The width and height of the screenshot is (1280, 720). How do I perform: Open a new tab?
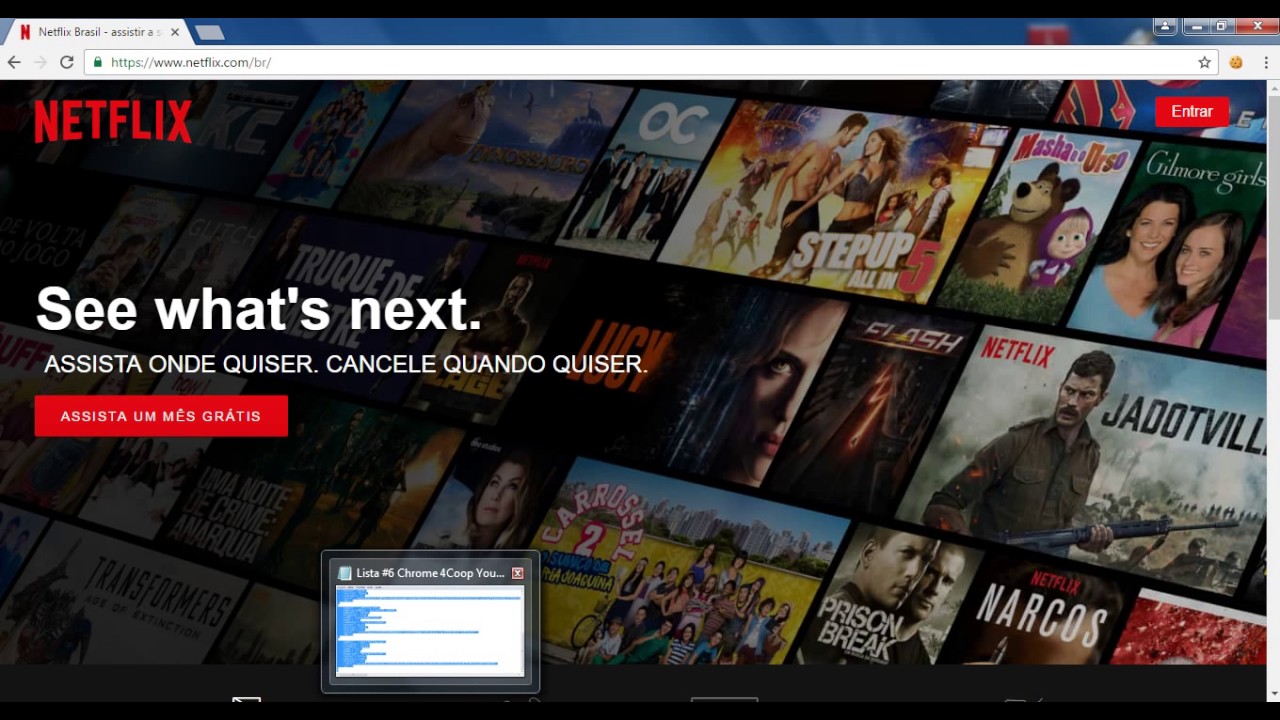[209, 32]
